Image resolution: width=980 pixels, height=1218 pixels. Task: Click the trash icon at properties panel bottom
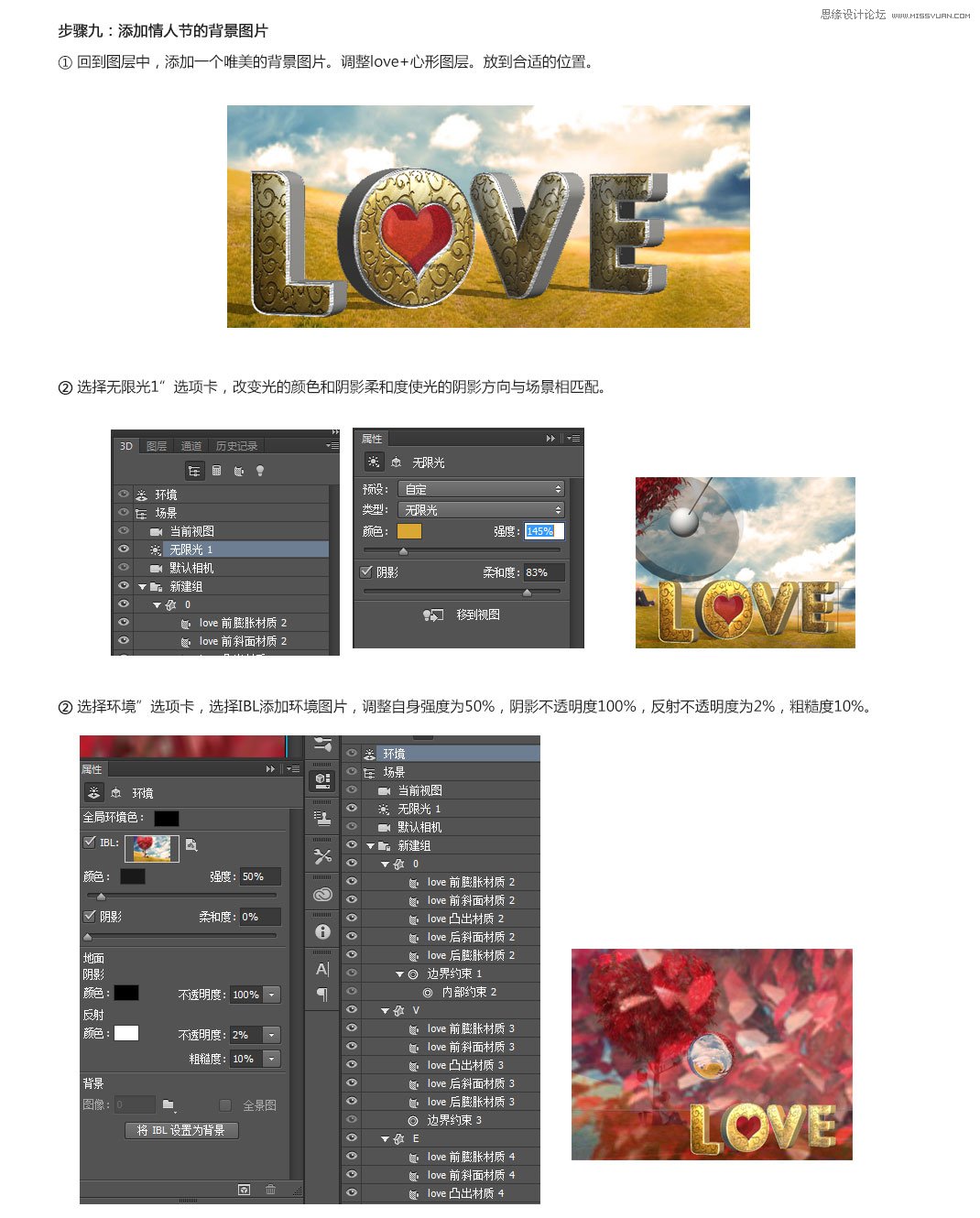270,1190
